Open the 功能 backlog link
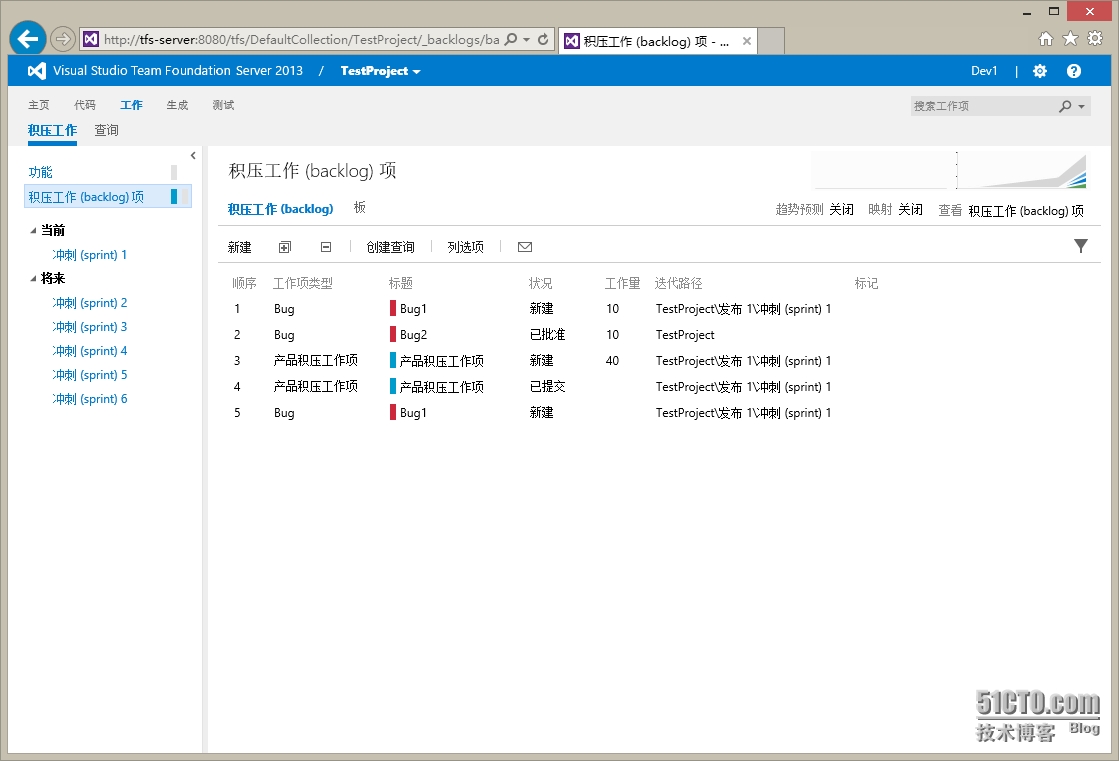1119x761 pixels. (x=41, y=172)
